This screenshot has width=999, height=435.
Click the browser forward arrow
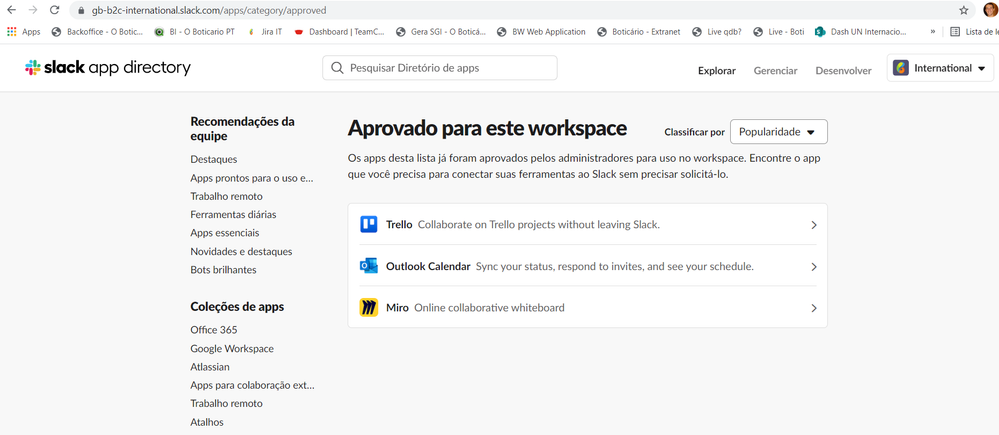click(32, 10)
